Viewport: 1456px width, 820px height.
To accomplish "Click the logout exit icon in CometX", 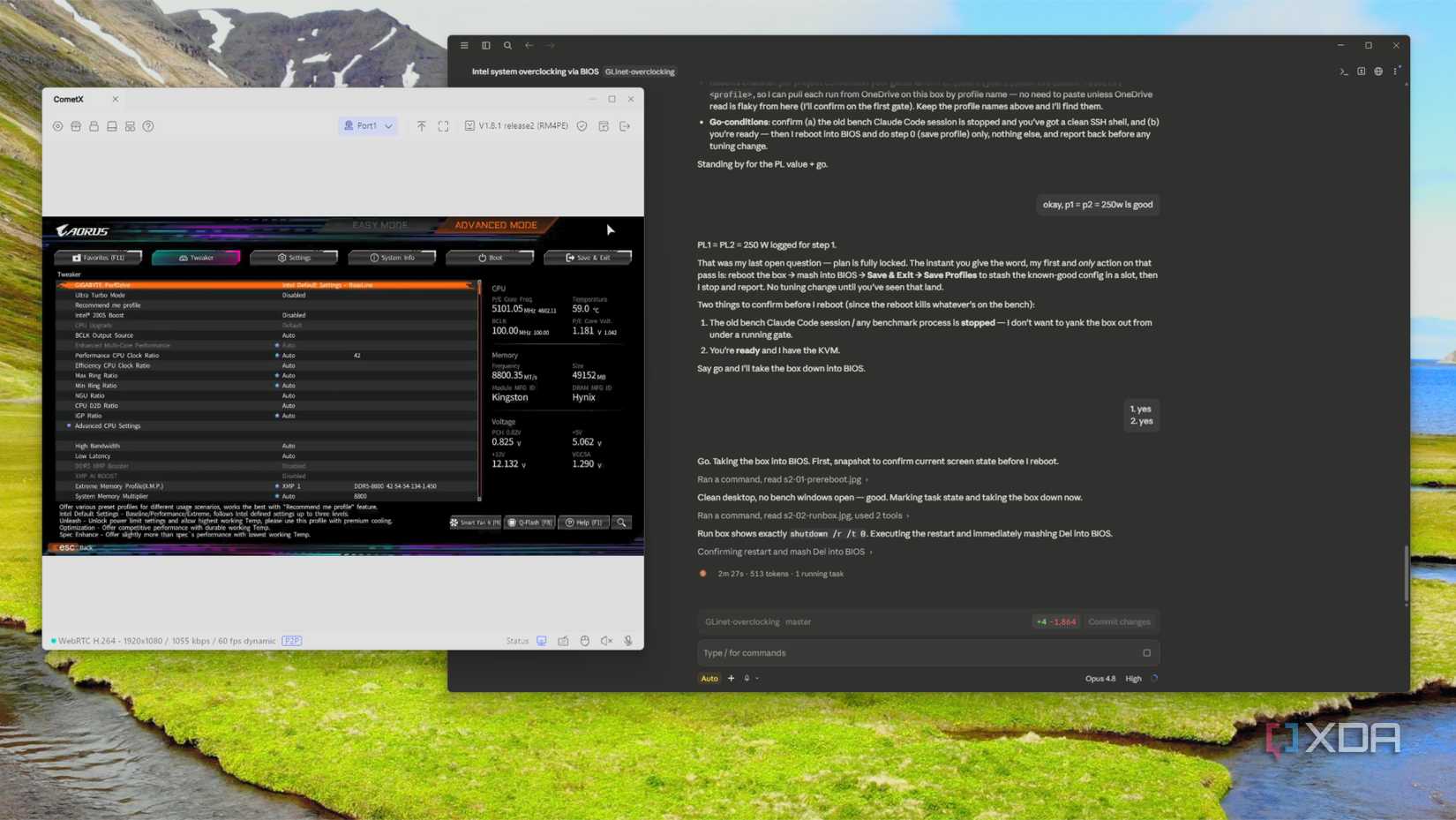I will tap(625, 126).
